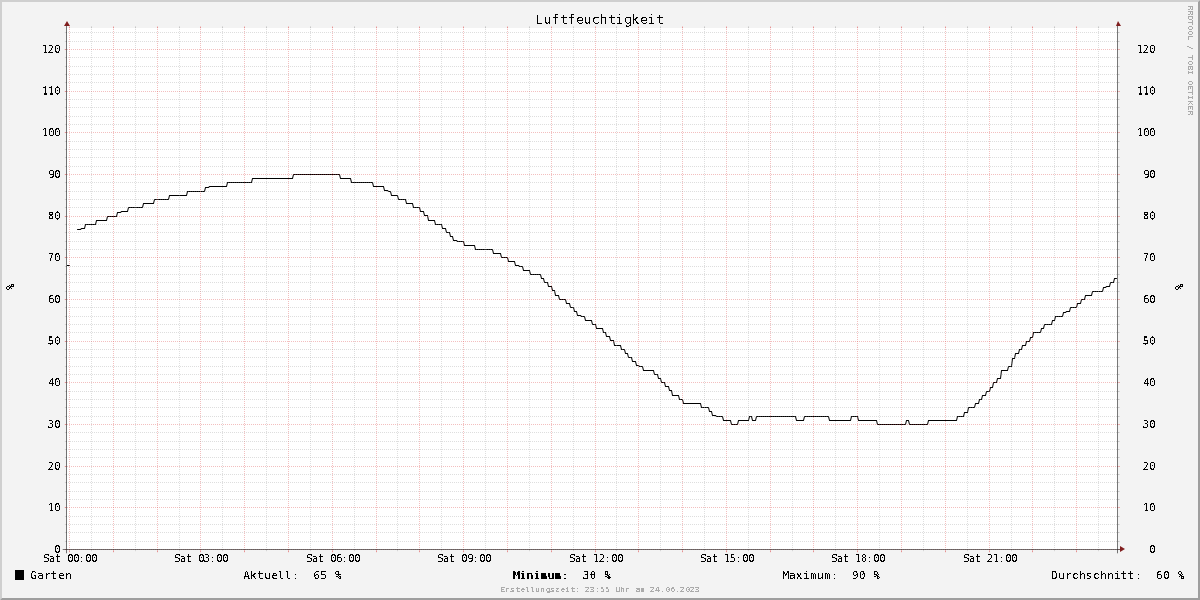The image size is (1200, 600).
Task: Click the 70 label on the right axis
Action: click(x=1150, y=257)
